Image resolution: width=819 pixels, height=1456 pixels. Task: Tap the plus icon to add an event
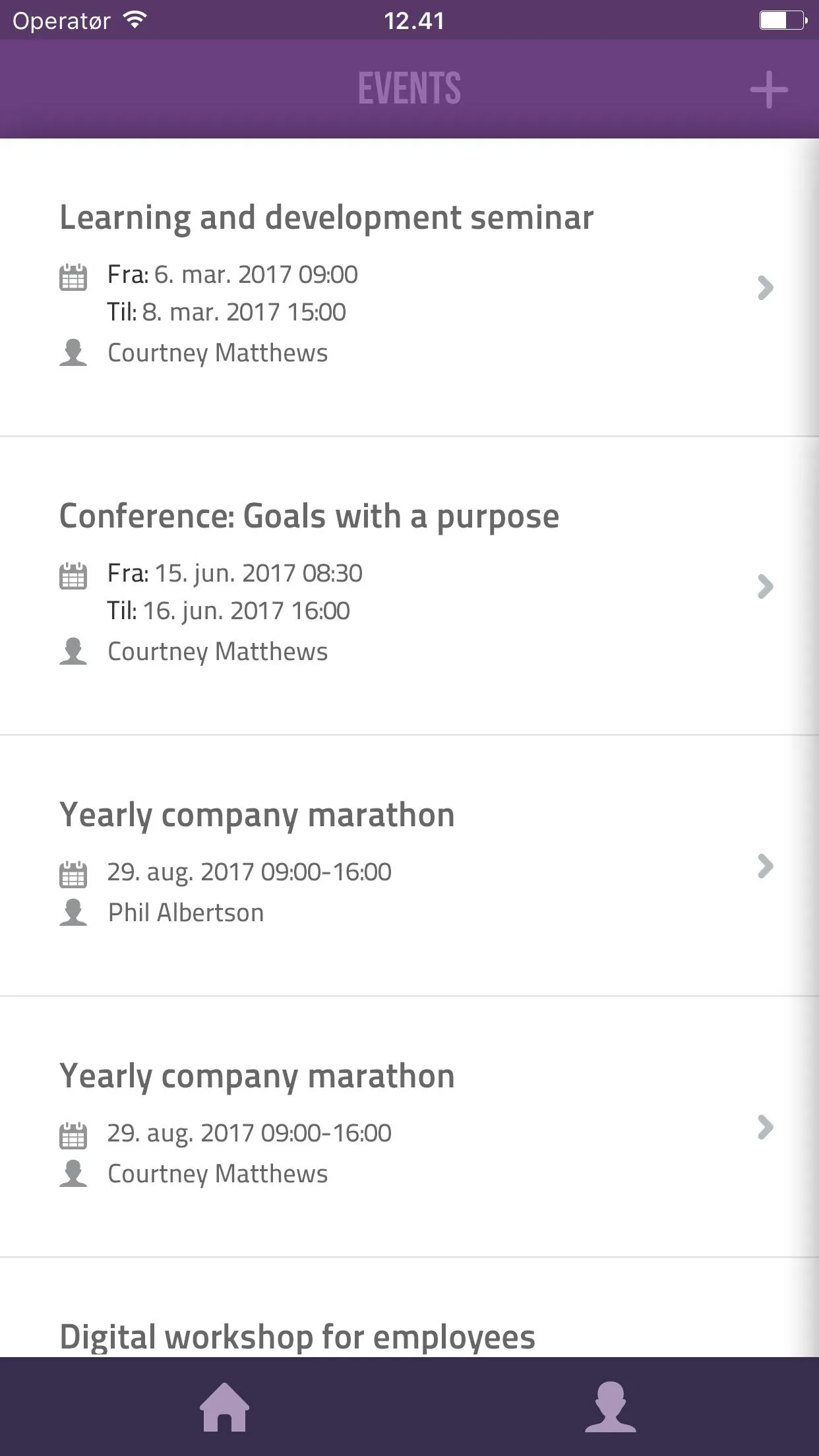click(x=769, y=90)
